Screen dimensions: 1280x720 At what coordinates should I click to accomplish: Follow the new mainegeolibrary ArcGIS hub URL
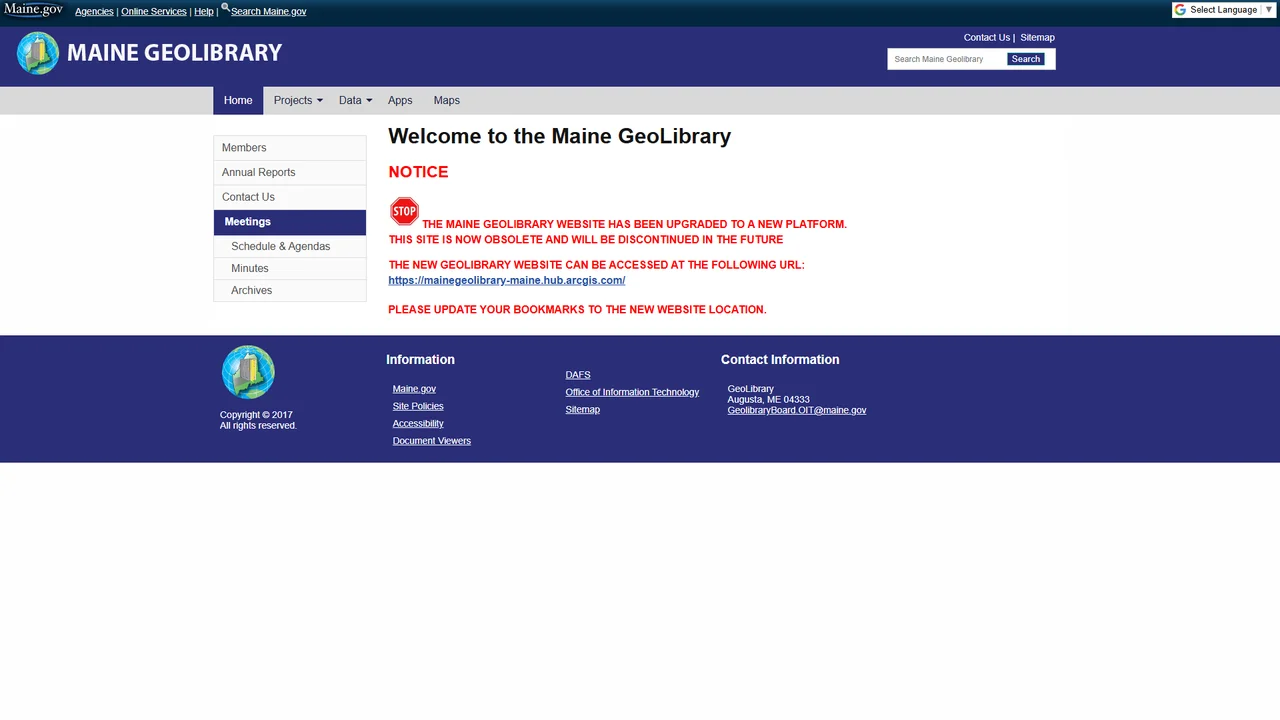(x=507, y=280)
